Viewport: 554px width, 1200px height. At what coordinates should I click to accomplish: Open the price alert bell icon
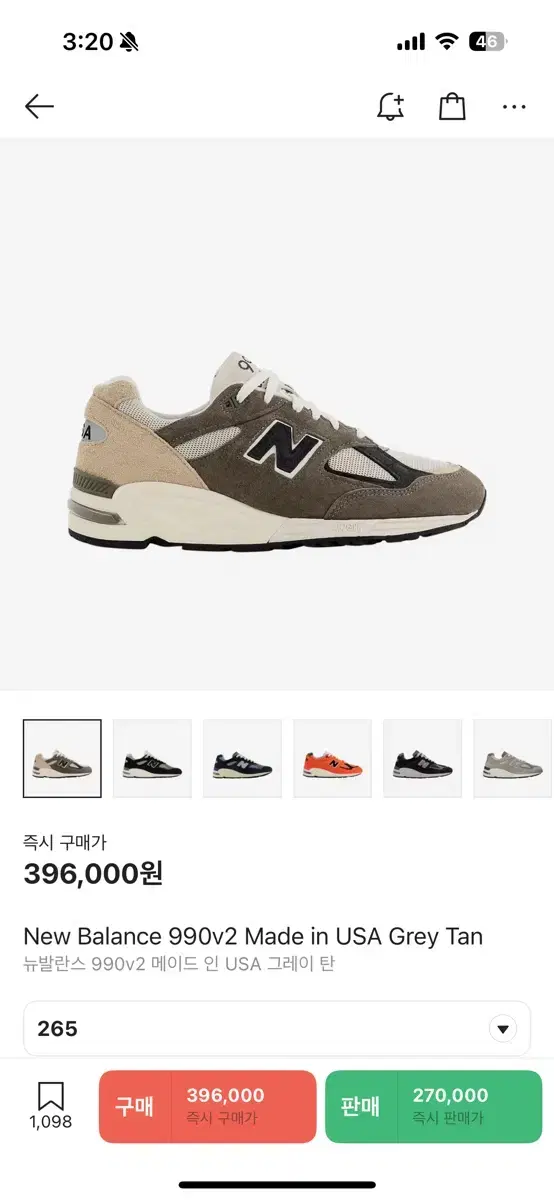click(390, 107)
